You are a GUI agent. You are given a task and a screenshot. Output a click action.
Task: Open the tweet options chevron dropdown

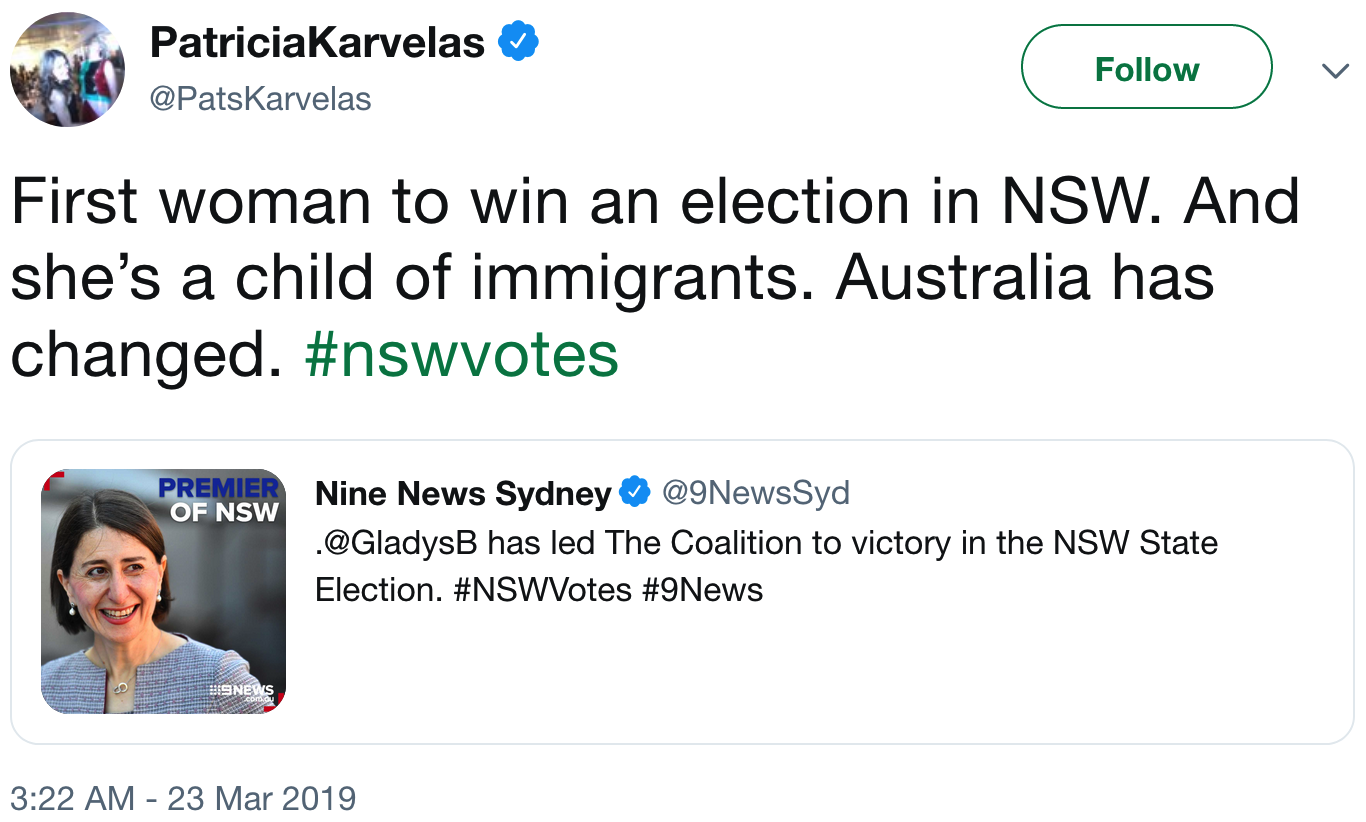tap(1335, 70)
